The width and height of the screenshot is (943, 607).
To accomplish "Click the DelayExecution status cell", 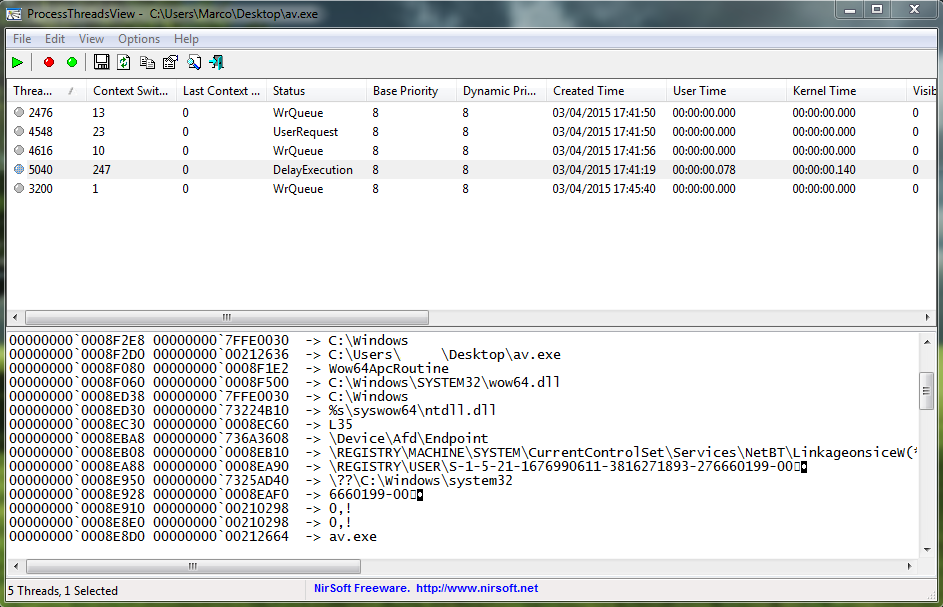I will click(x=313, y=170).
